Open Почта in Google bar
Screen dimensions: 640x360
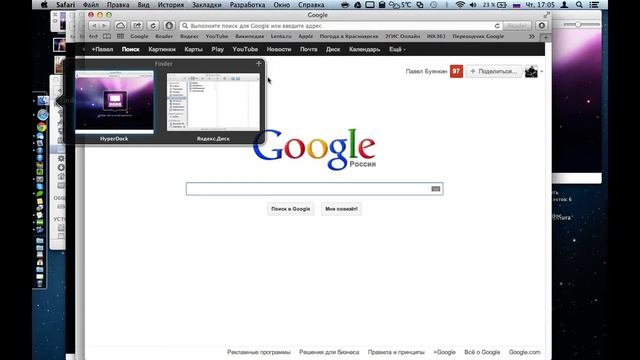[x=309, y=49]
